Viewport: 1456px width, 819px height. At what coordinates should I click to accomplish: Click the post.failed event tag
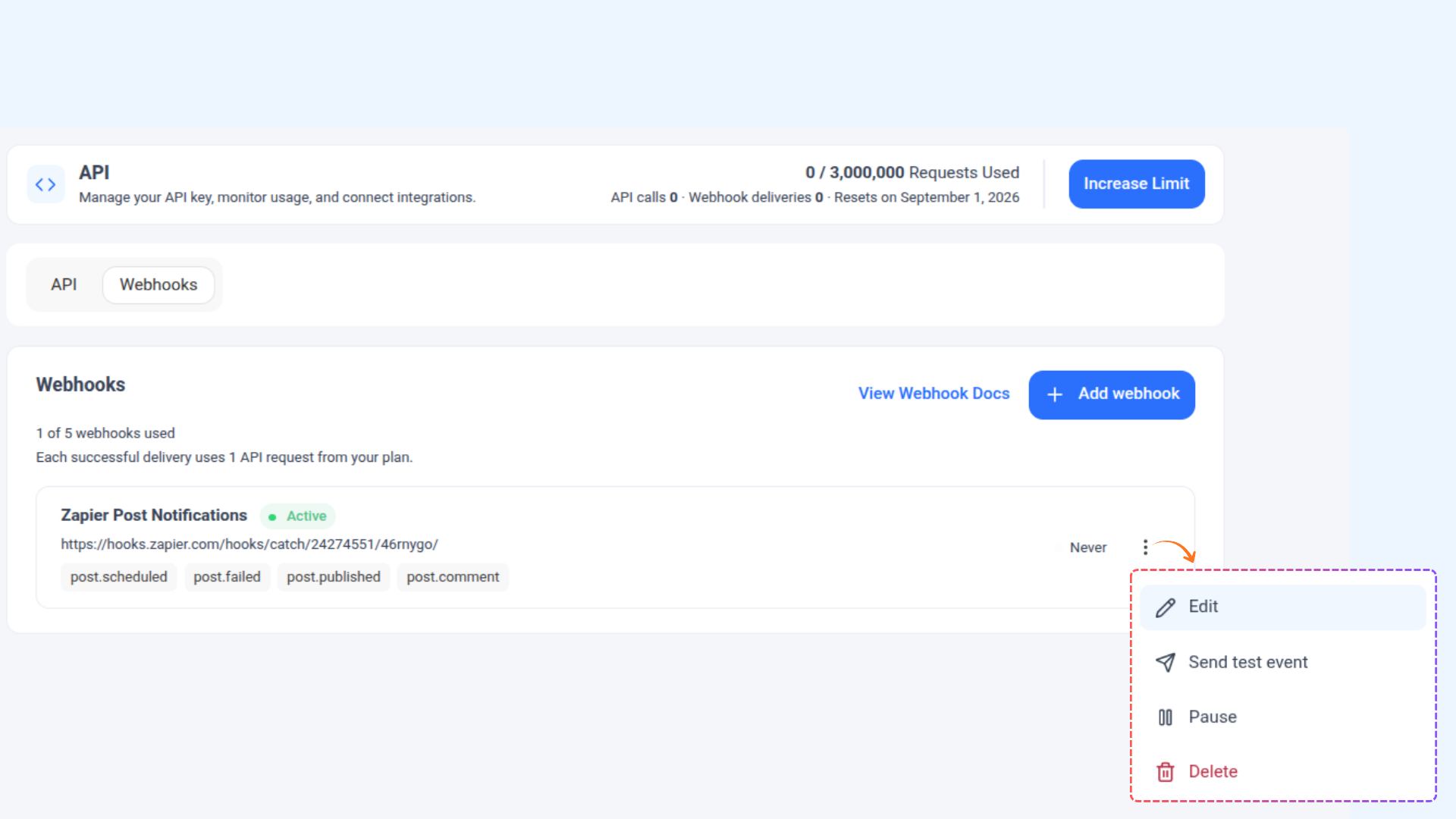coord(227,577)
